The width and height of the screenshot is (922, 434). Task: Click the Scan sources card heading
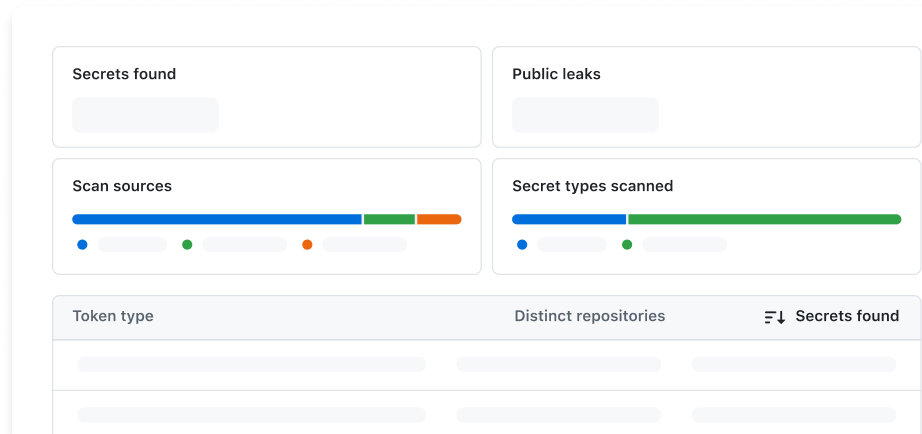click(x=122, y=186)
